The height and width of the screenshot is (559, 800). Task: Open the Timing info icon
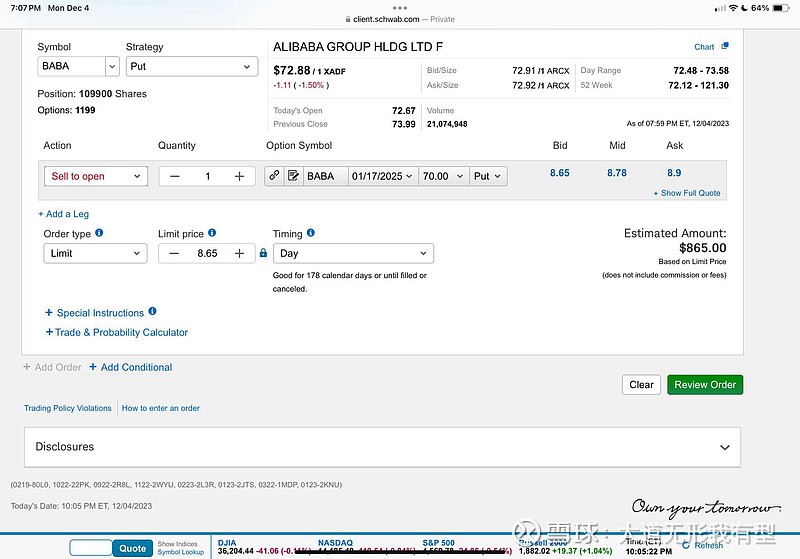tap(311, 233)
